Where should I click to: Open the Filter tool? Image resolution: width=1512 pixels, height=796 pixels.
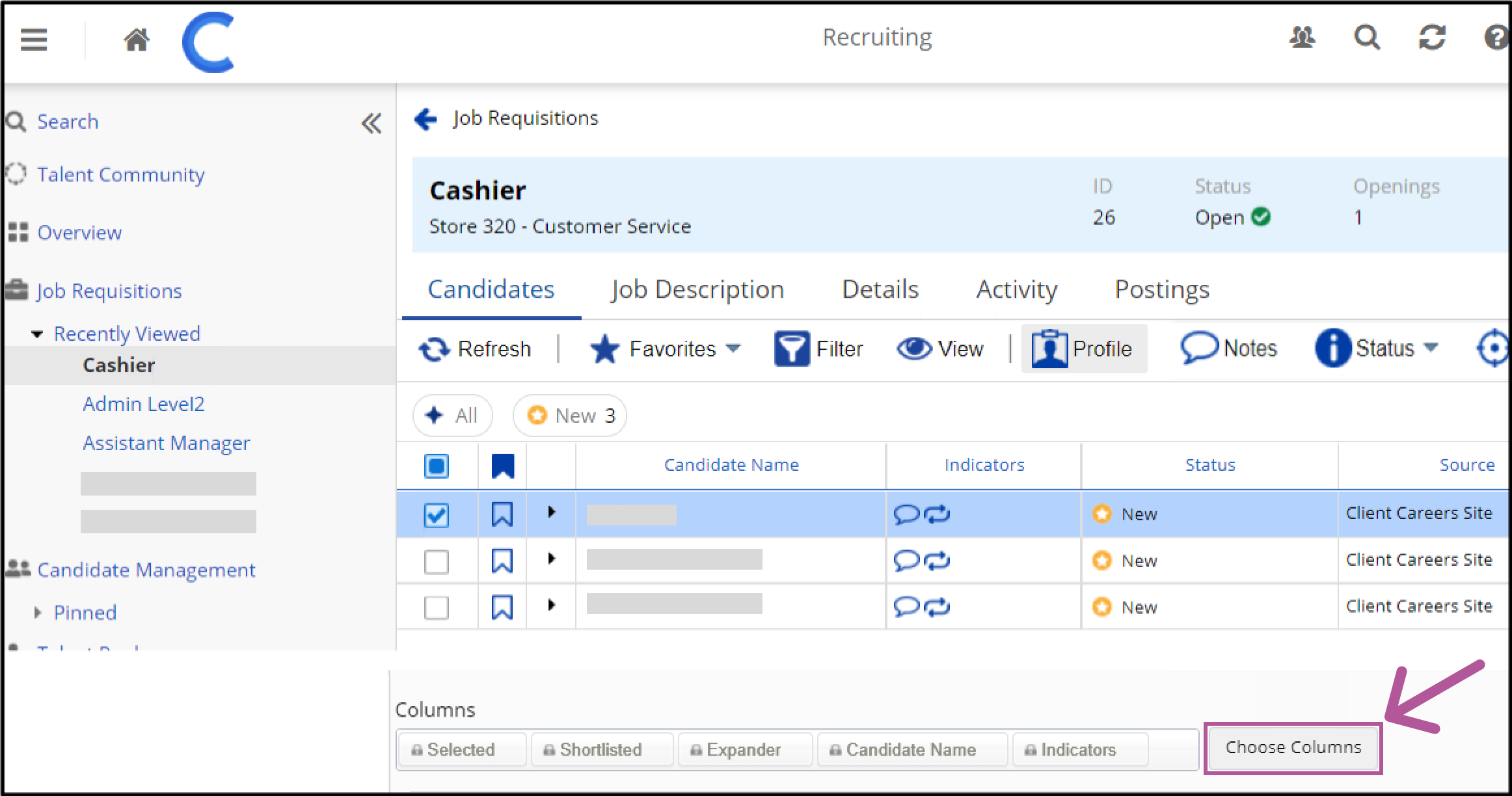(x=818, y=349)
